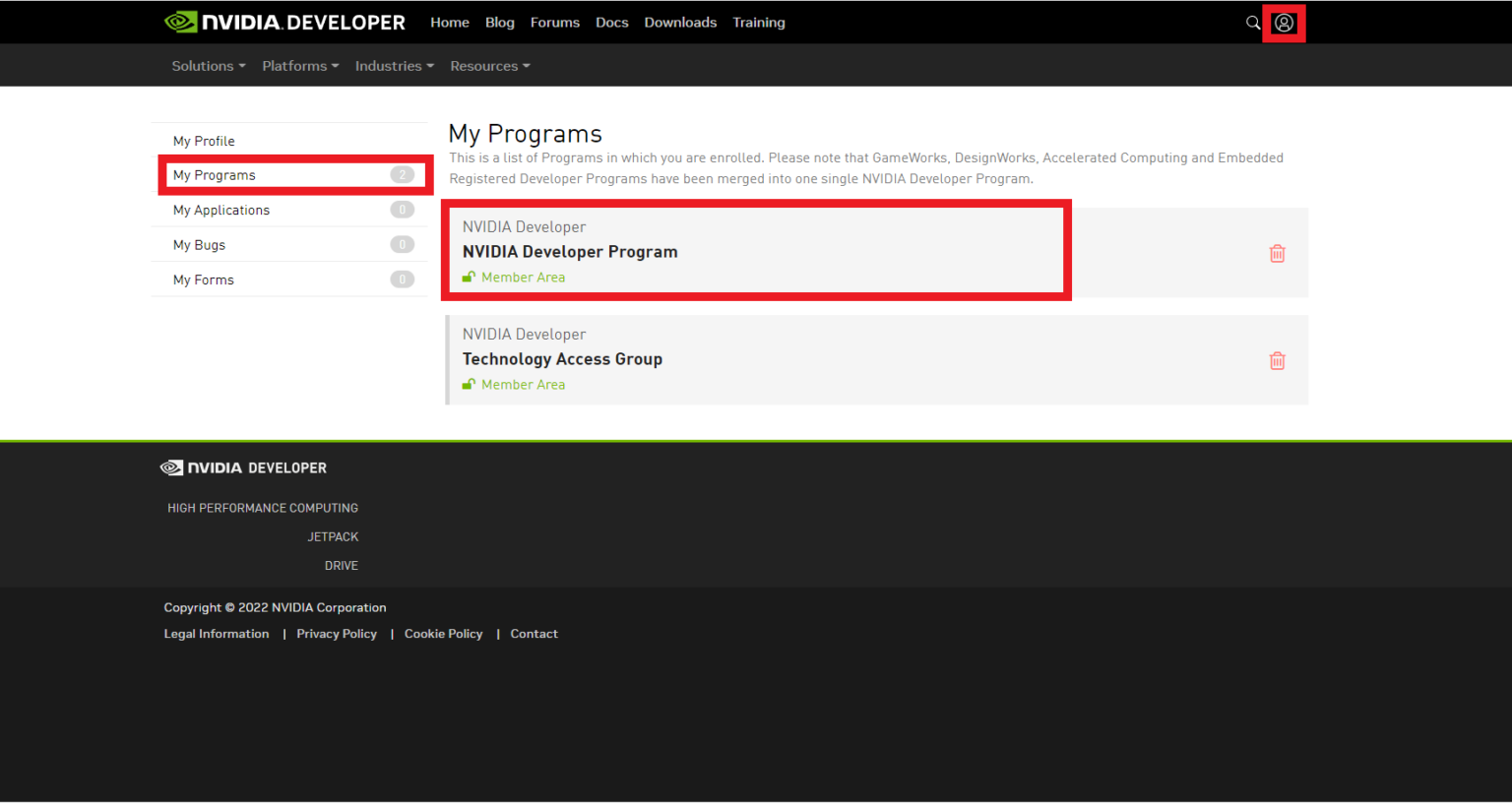Open My Bugs in sidebar
Screen dimensions: 1512x808
(x=199, y=245)
